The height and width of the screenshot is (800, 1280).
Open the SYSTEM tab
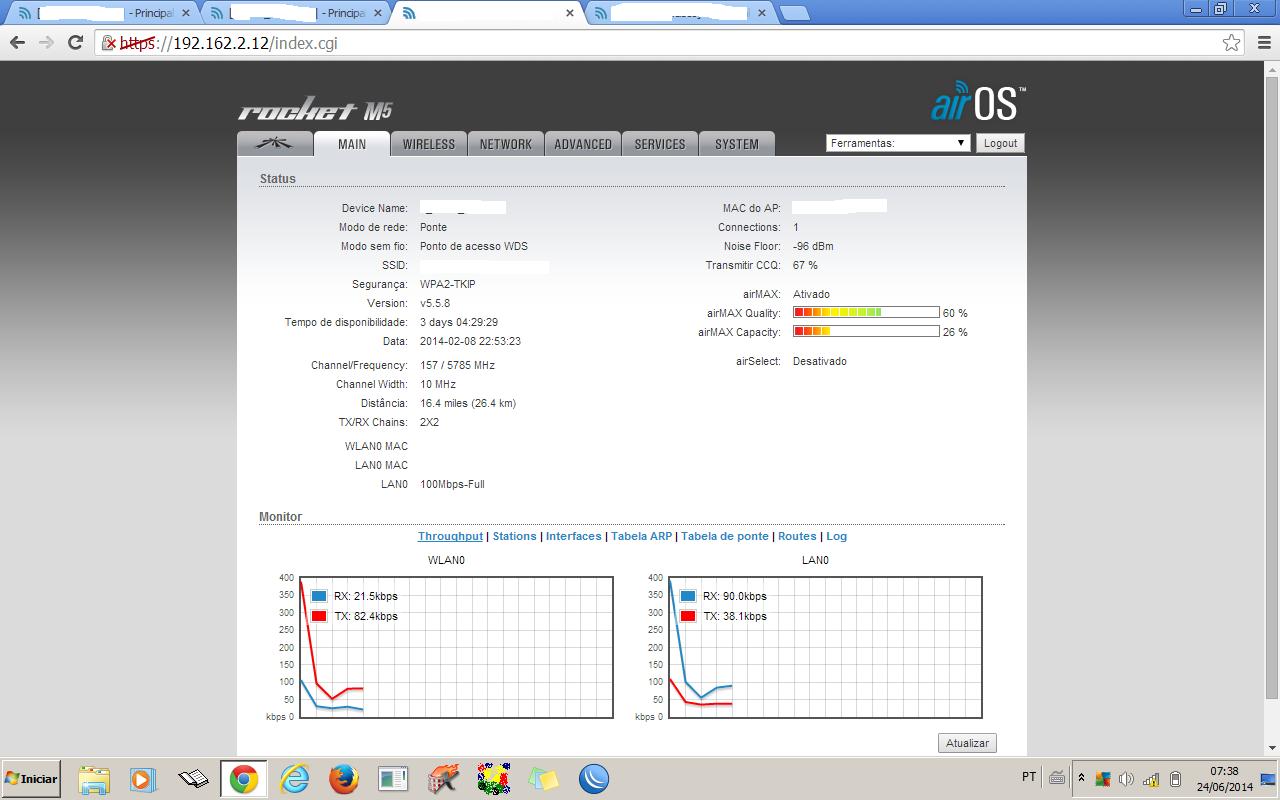click(737, 144)
